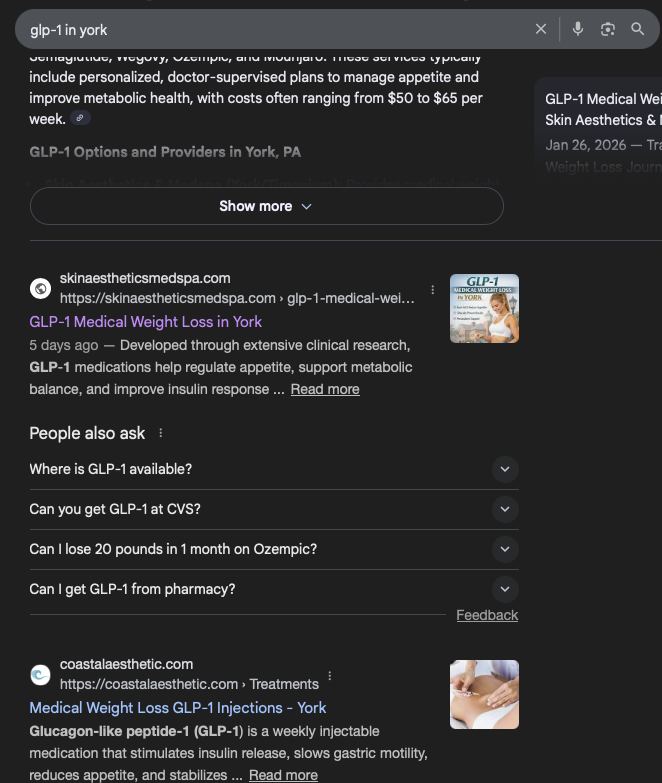Image resolution: width=662 pixels, height=783 pixels.
Task: Open "GLP-1 Medical Weight Loss in York" link
Action: [146, 322]
